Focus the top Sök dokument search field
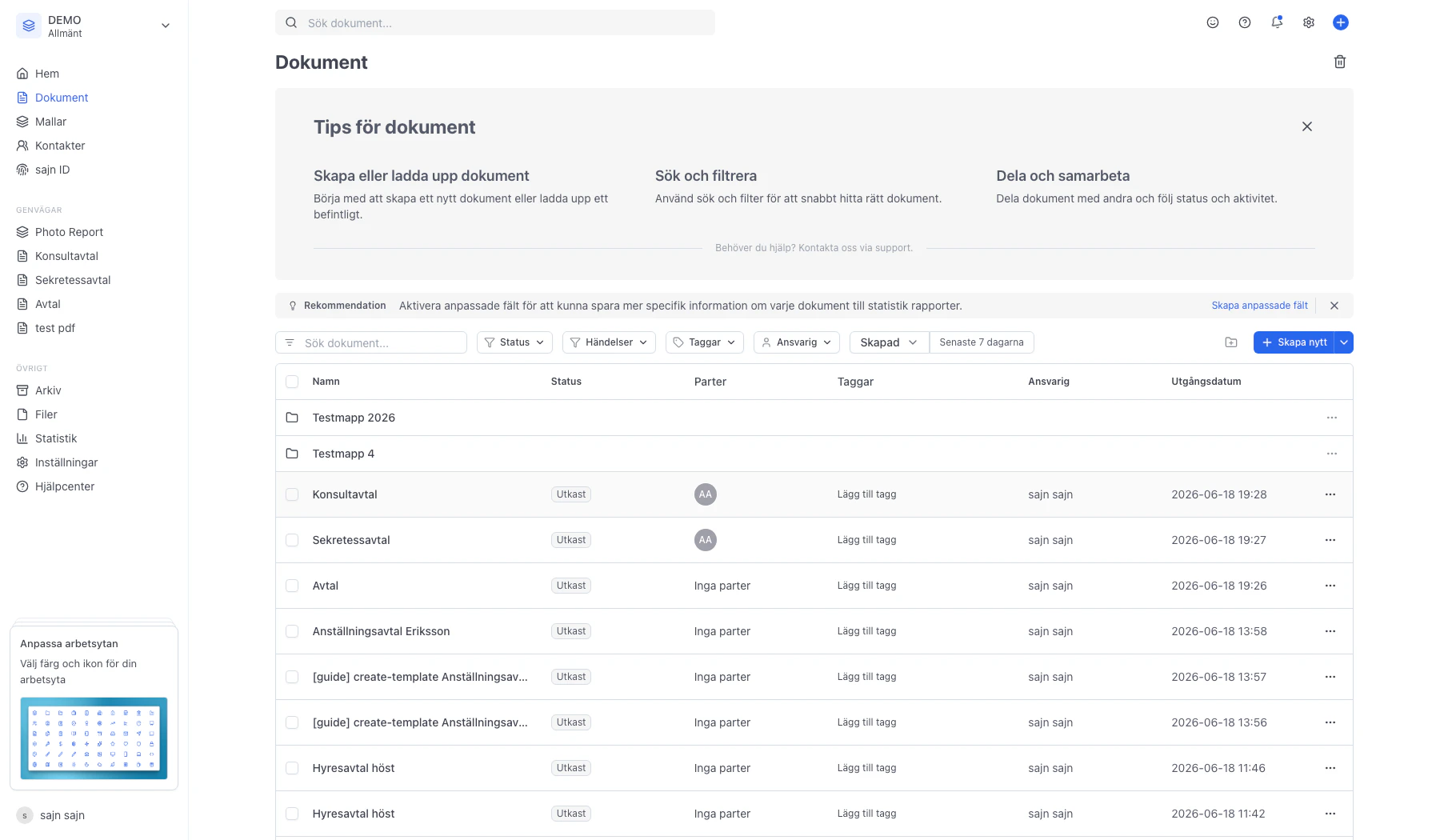The height and width of the screenshot is (840, 1440). click(495, 22)
